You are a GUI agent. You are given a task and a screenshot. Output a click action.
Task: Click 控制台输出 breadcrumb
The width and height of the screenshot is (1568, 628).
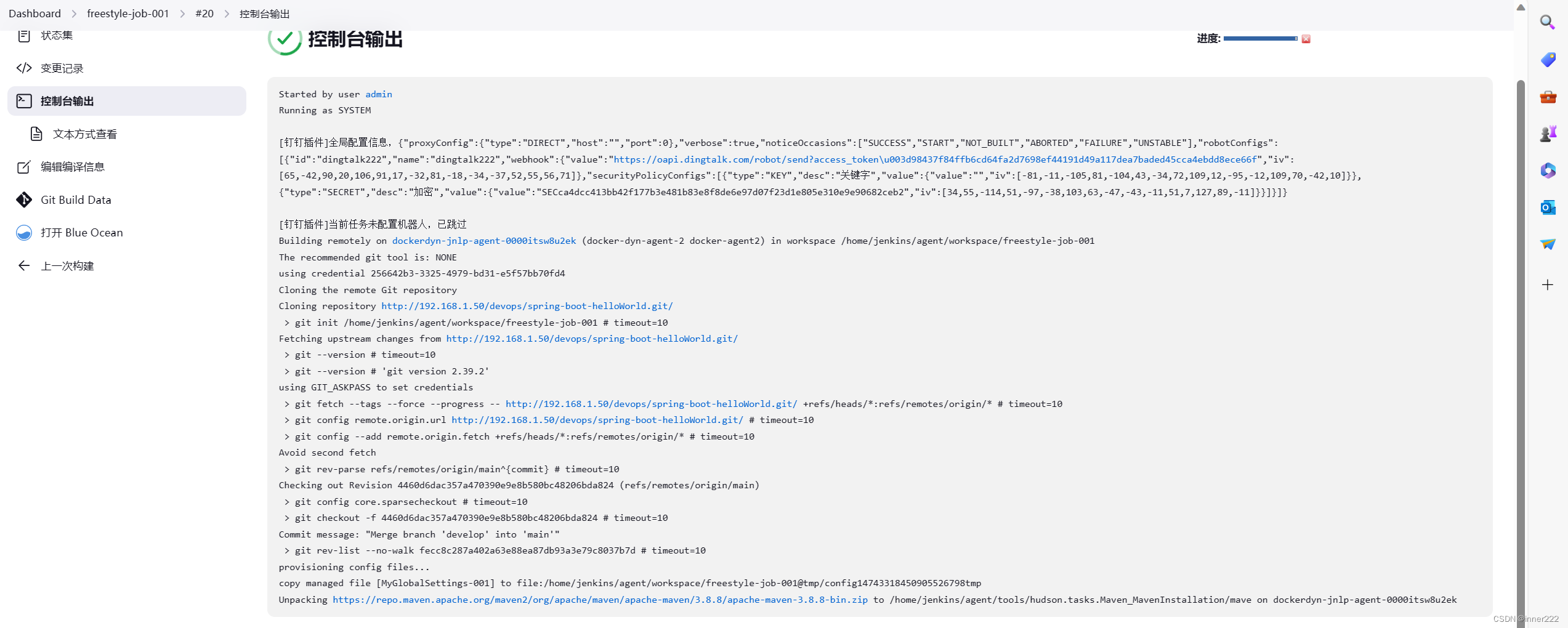point(265,14)
